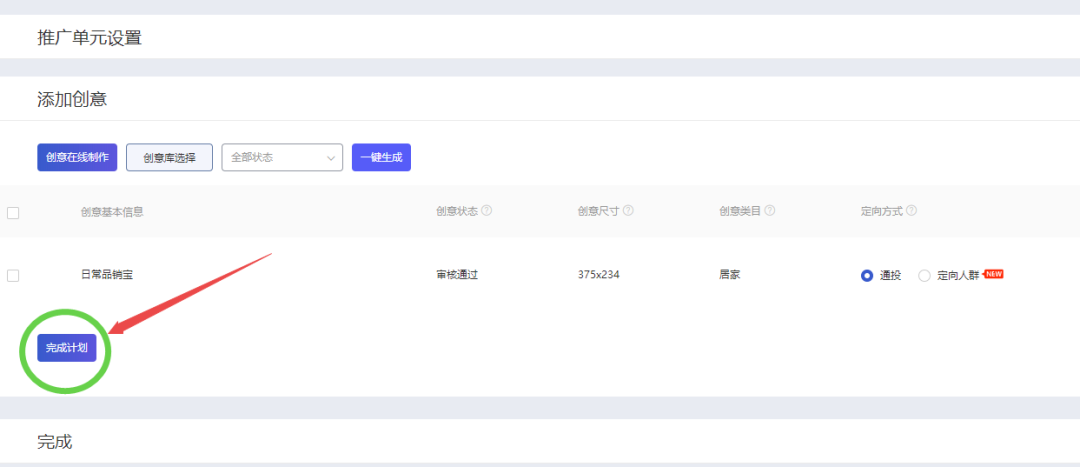
Task: Open the help icon next to 定向方式
Action: coord(911,211)
